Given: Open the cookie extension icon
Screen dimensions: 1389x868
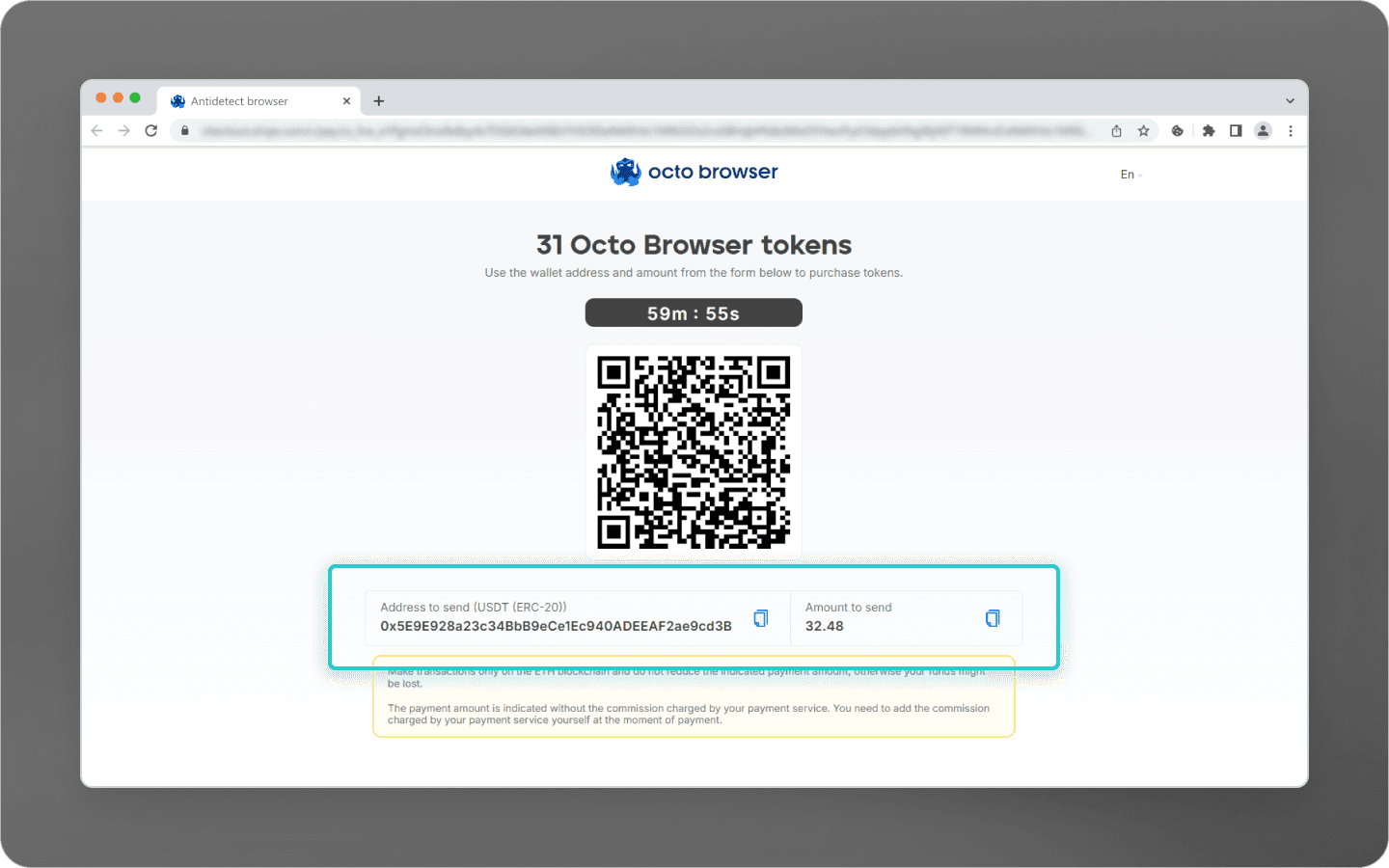Looking at the screenshot, I should click(x=1178, y=131).
